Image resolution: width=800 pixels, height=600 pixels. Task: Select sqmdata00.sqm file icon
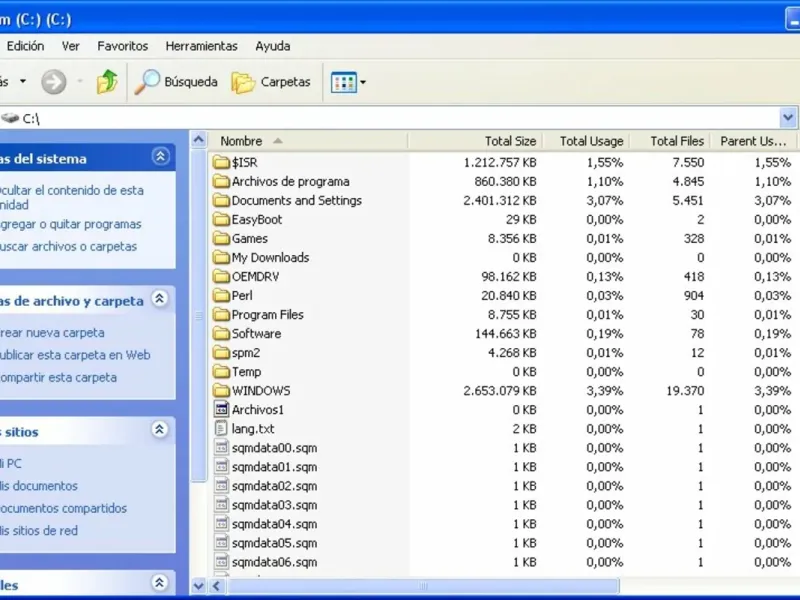[221, 447]
